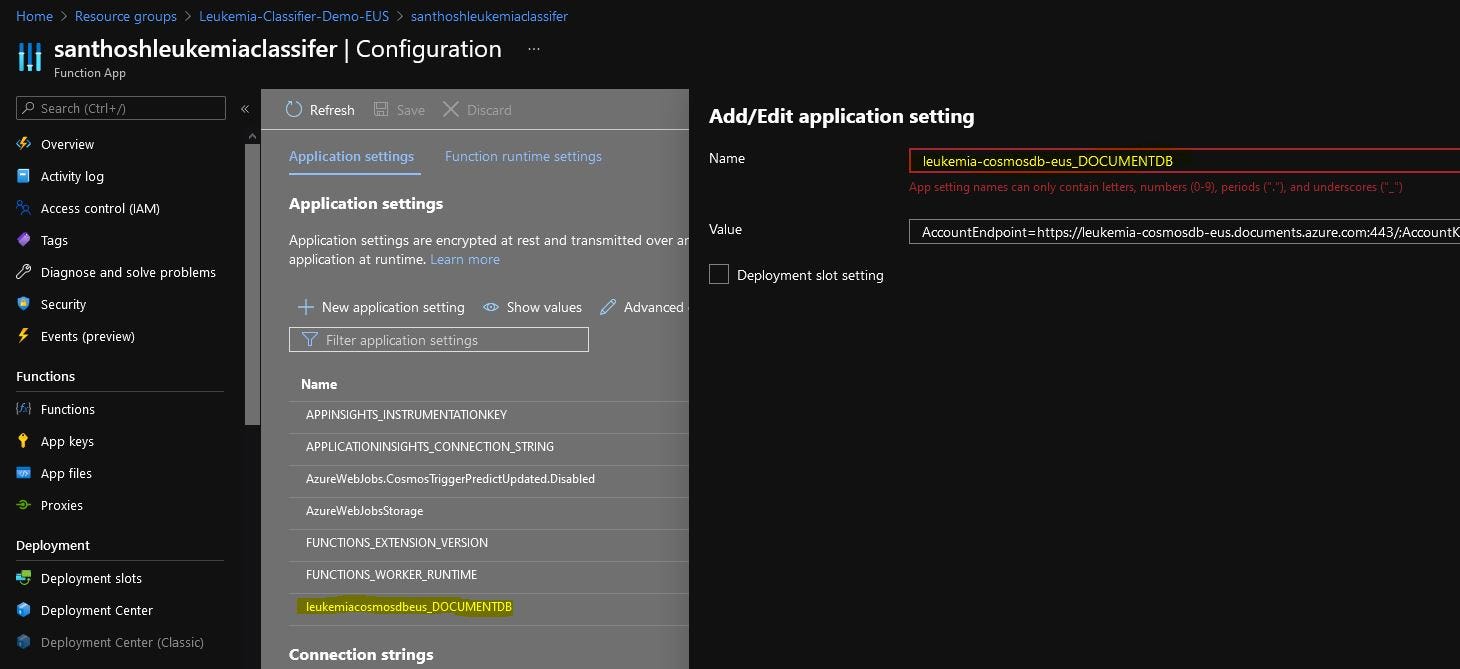Click the Filter application settings box

(x=439, y=340)
